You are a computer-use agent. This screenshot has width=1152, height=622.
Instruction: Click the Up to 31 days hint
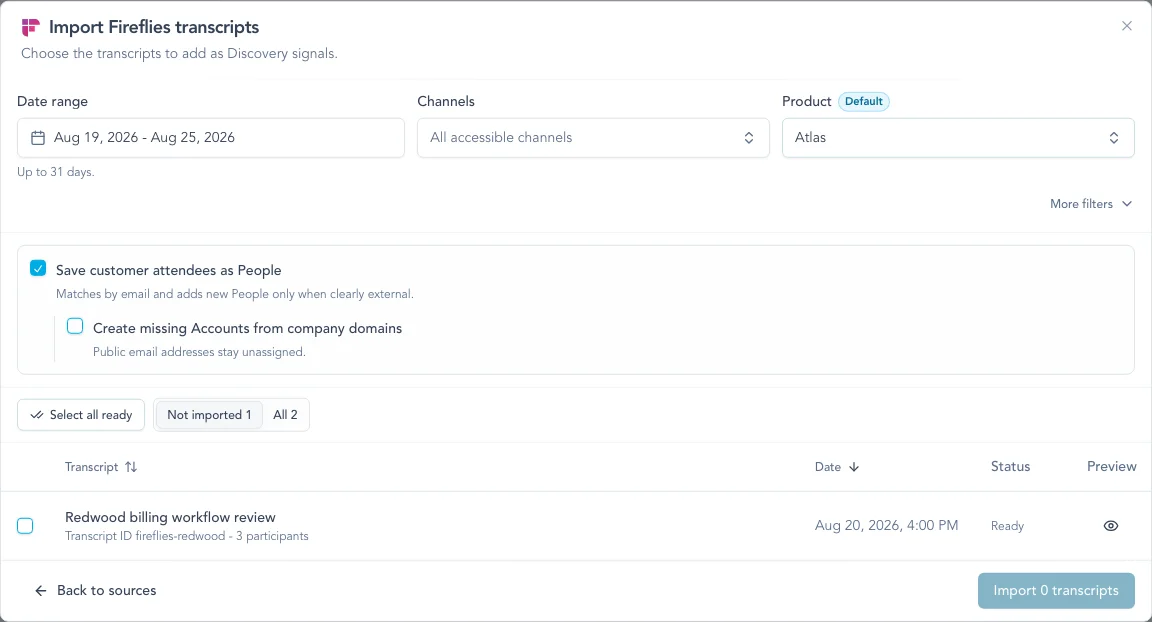56,172
